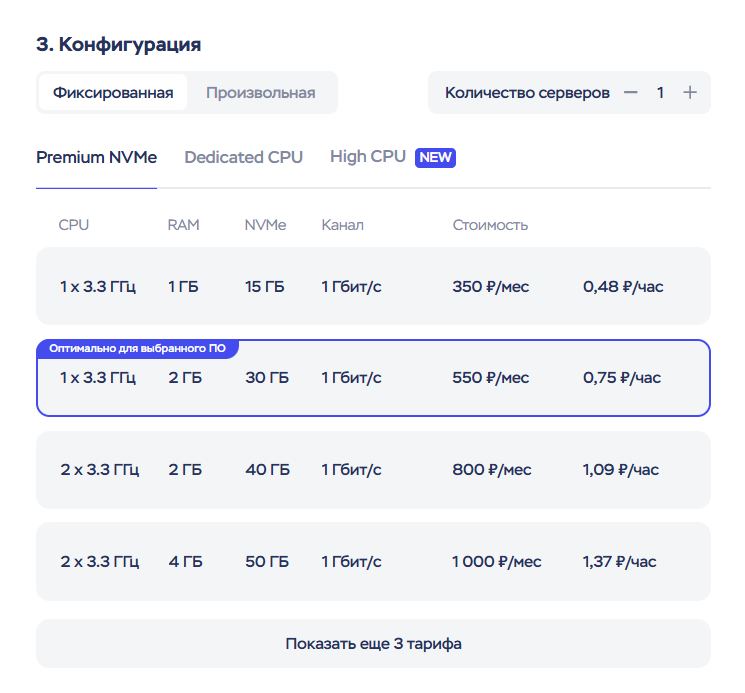Image resolution: width=745 pixels, height=693 pixels.
Task: Choose the 550 ₽/мес optimal tariff
Action: point(373,380)
